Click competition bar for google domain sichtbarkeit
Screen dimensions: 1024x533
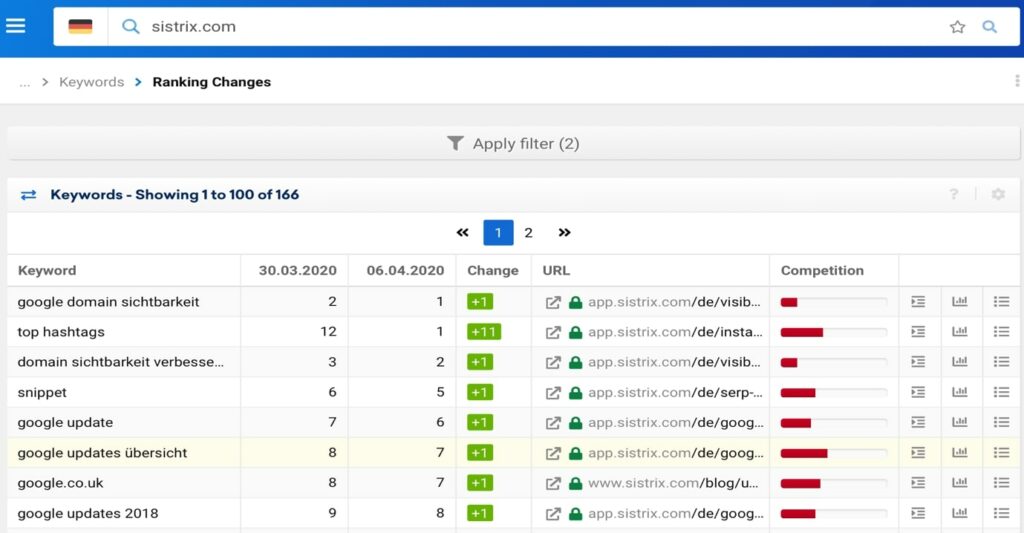coord(834,302)
